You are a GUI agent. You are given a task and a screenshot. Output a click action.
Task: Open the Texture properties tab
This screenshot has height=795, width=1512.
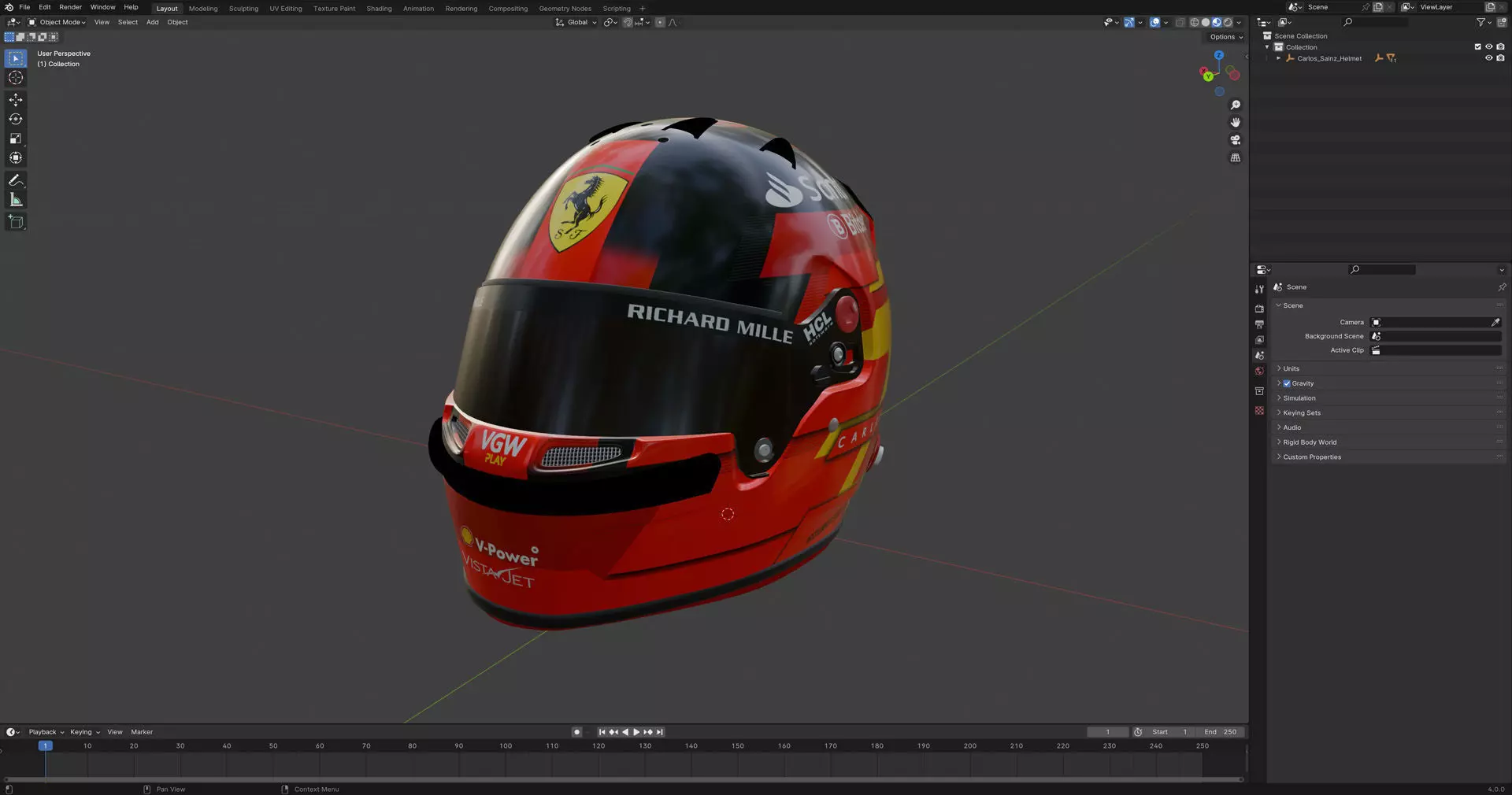click(x=1259, y=411)
